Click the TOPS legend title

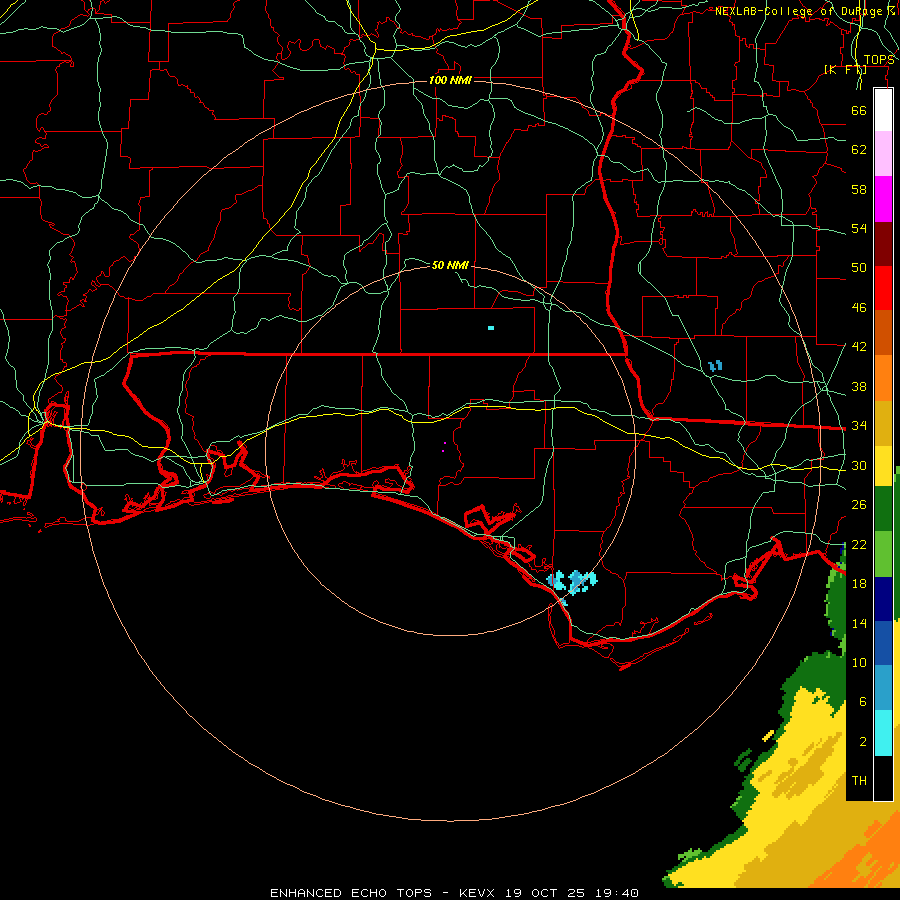click(x=879, y=60)
